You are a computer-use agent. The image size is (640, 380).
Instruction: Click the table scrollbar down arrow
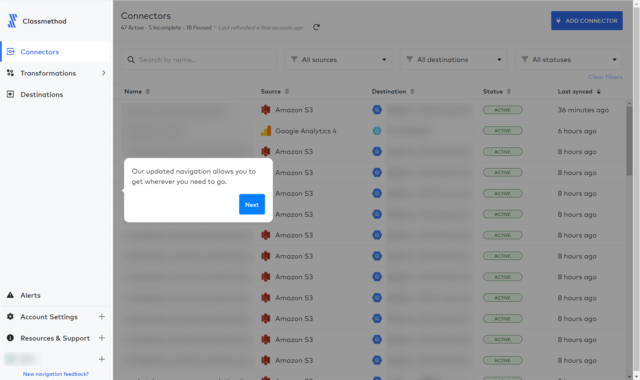click(x=629, y=376)
